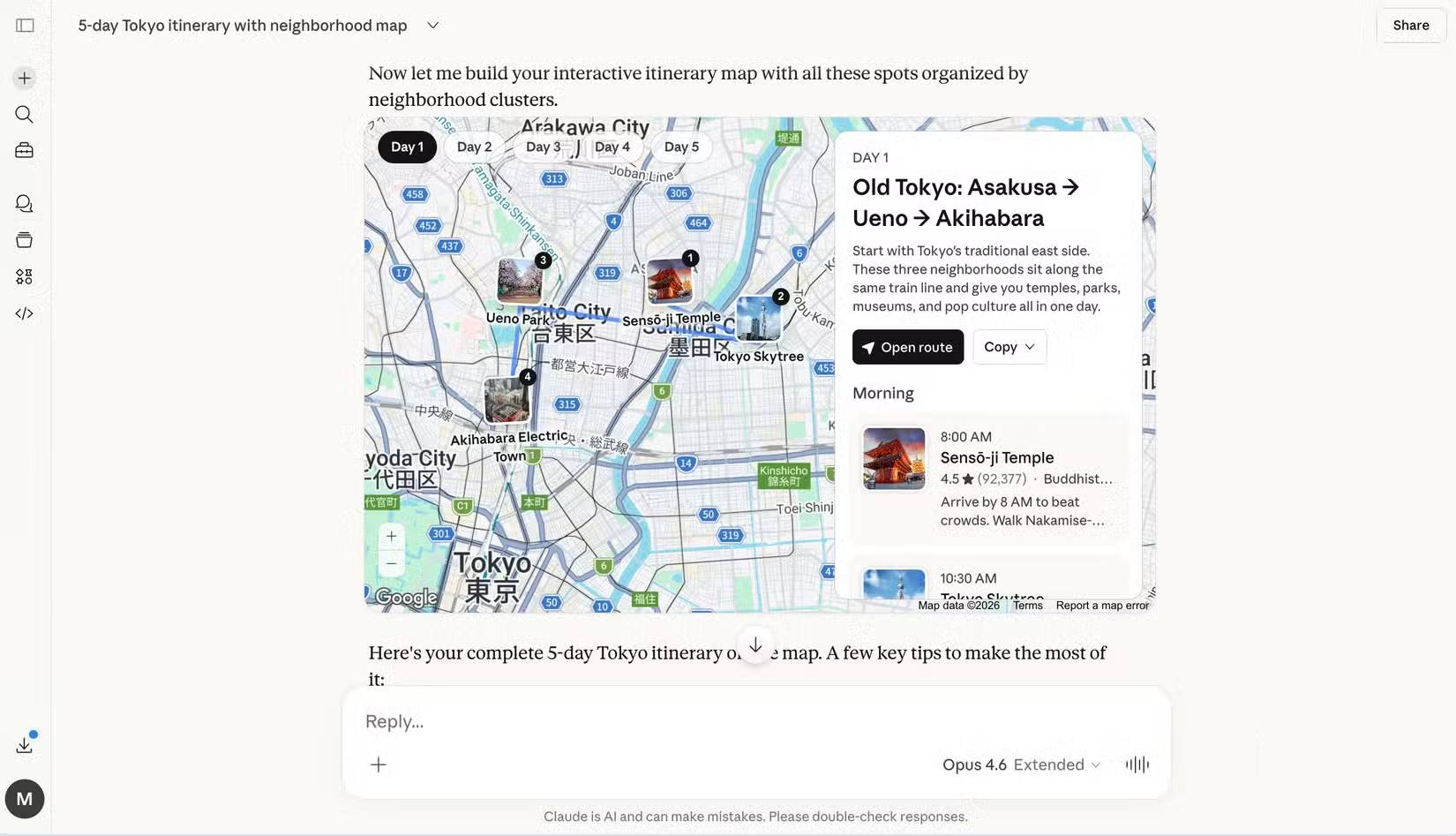
Task: Click the Google logo on map
Action: pyautogui.click(x=406, y=598)
